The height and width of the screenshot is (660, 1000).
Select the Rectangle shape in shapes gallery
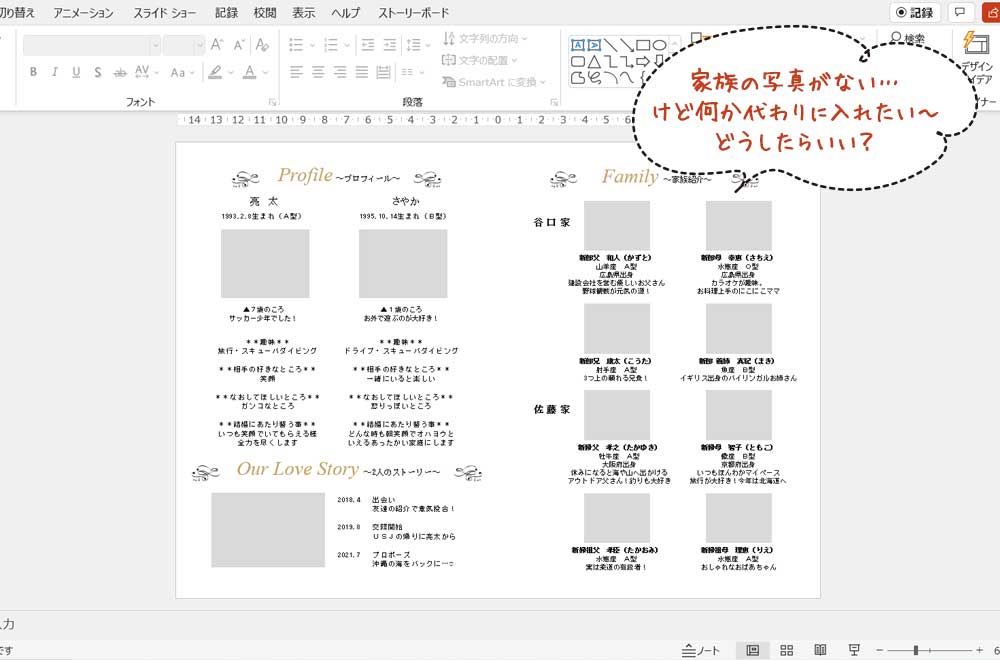tap(643, 44)
